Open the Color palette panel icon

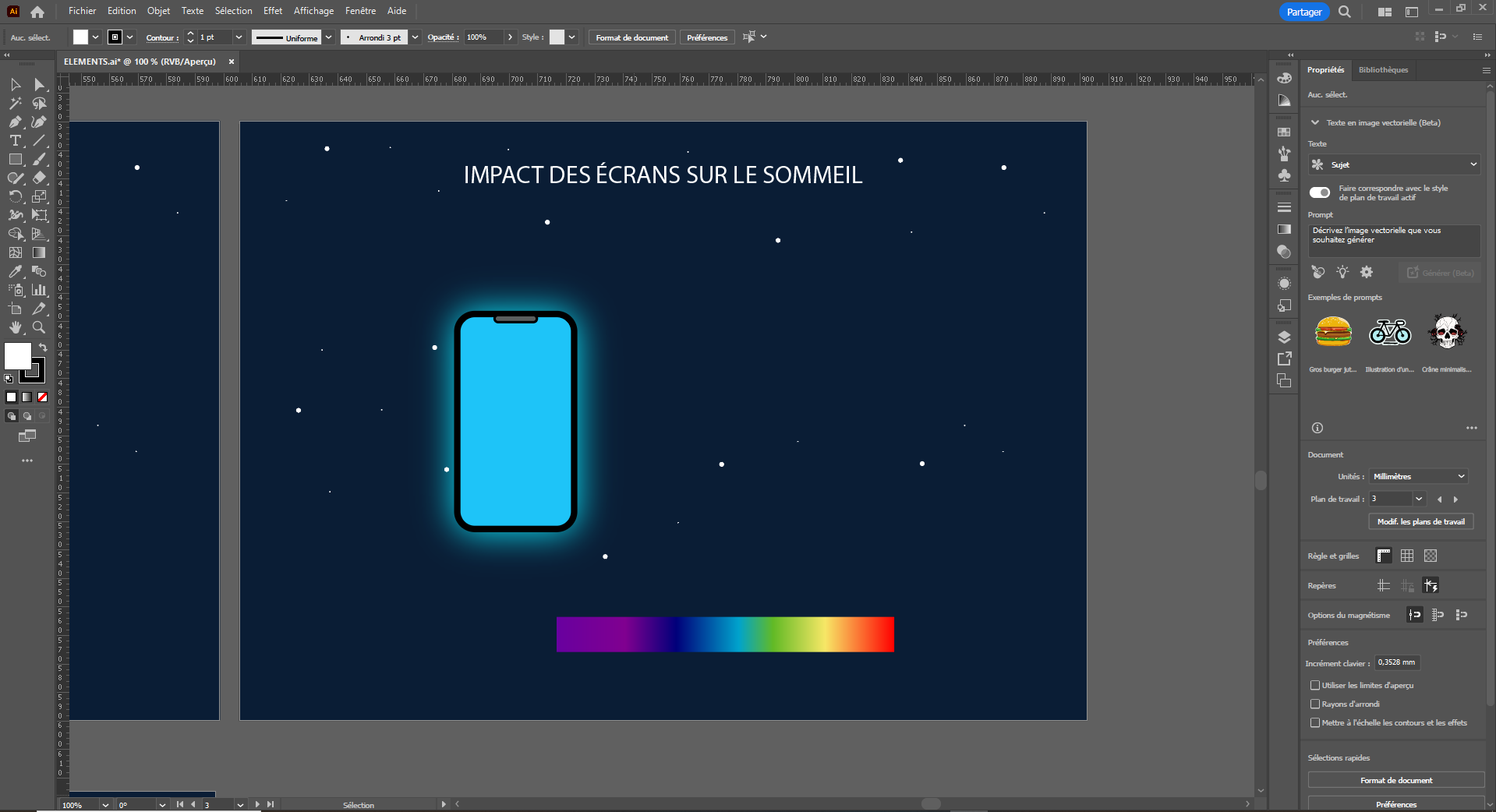[x=1284, y=78]
